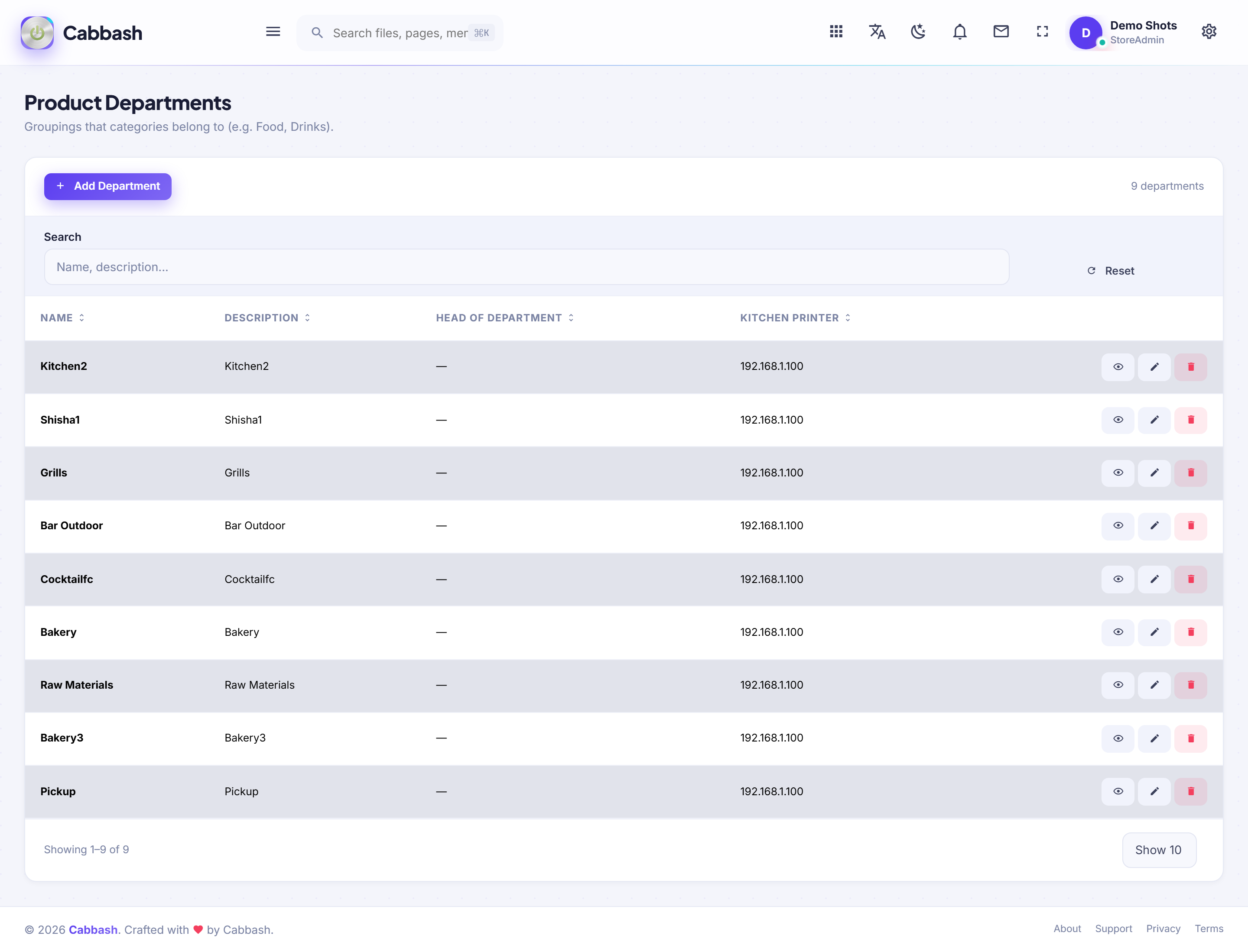Toggle fullscreen mode icon
The image size is (1248, 952).
tap(1042, 32)
